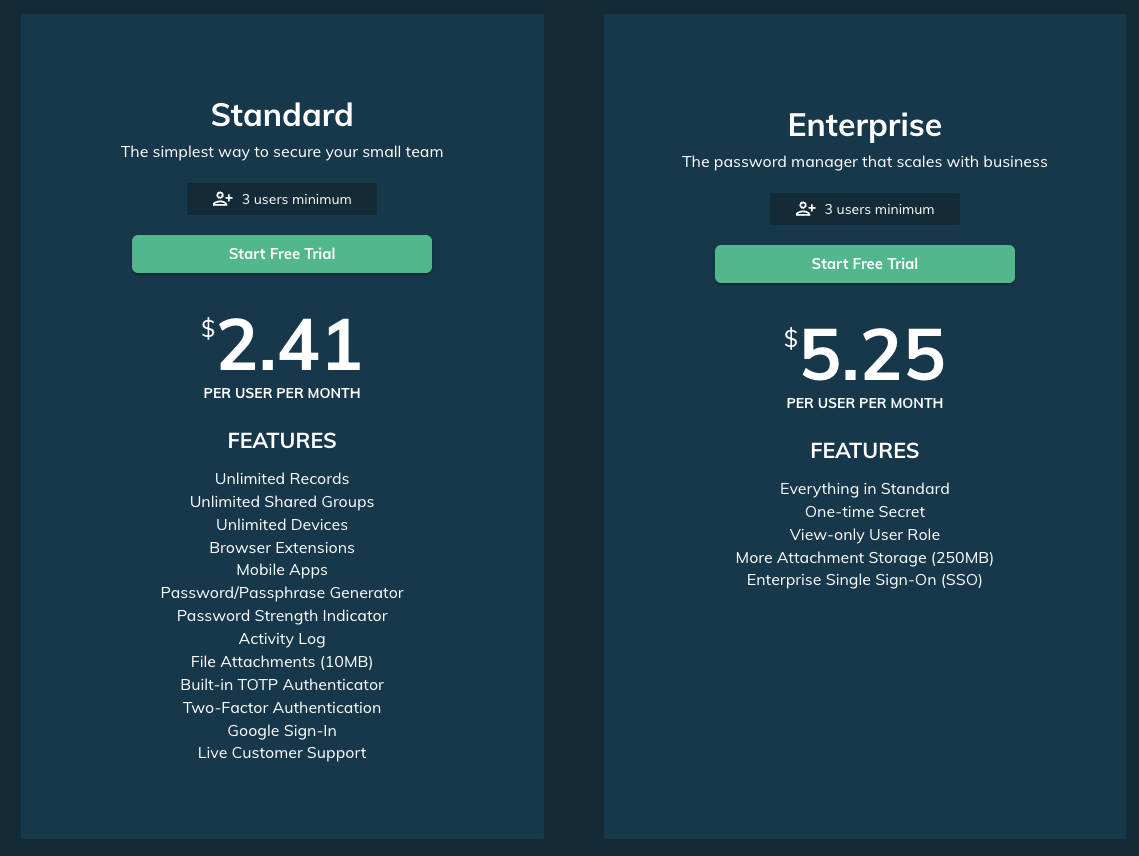Click Enterprise Single Sign-On (SSO) feature
This screenshot has height=856, width=1139.
click(x=864, y=581)
